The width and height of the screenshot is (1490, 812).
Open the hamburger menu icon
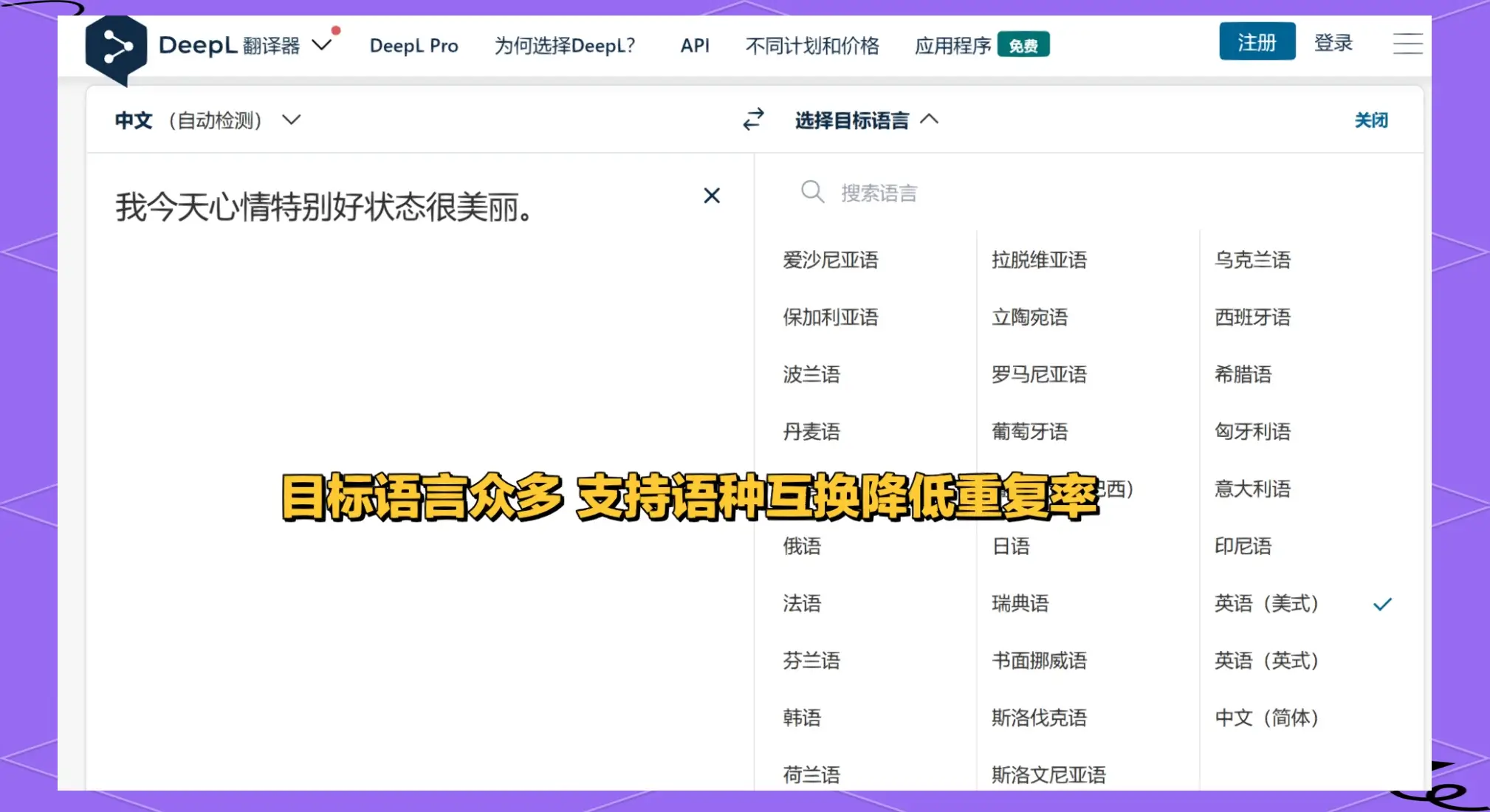pyautogui.click(x=1407, y=44)
